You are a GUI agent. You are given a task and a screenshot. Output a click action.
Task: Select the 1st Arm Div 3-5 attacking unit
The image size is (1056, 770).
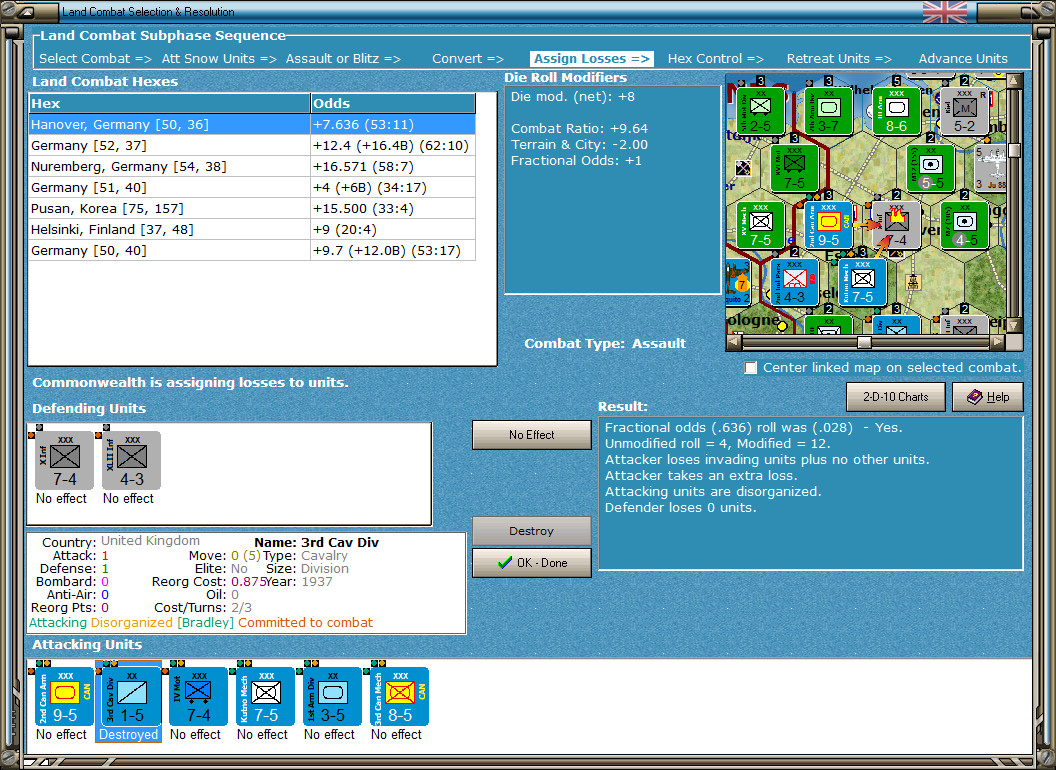click(332, 697)
